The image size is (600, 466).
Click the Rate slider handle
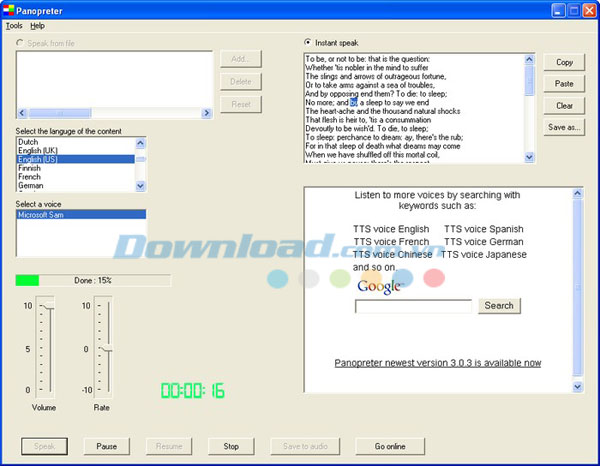click(104, 349)
